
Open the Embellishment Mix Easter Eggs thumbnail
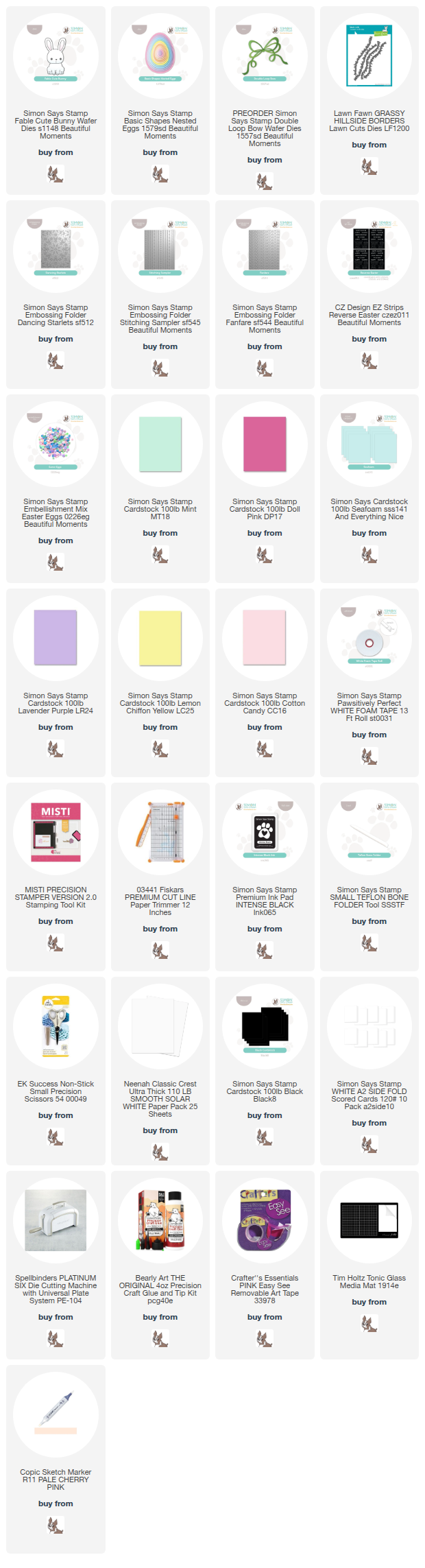click(x=56, y=443)
